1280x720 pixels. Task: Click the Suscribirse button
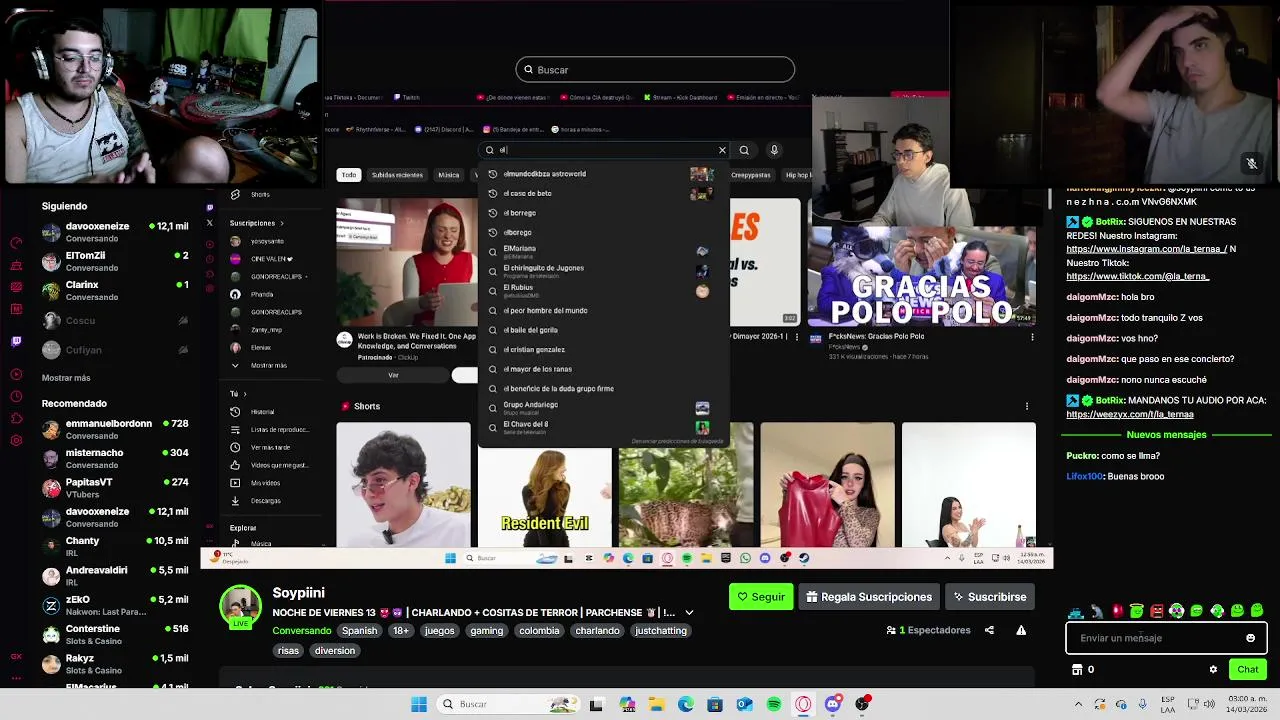(989, 597)
